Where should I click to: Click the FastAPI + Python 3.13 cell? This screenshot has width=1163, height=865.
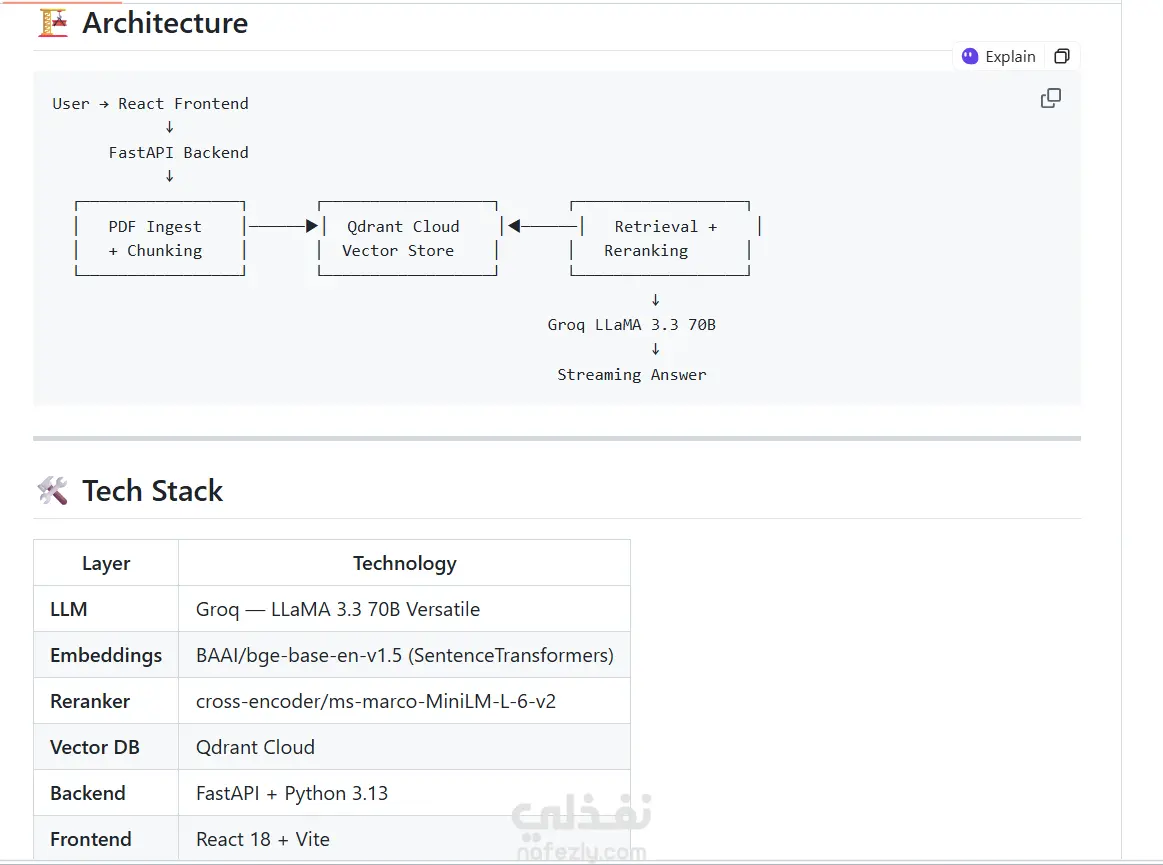click(292, 793)
